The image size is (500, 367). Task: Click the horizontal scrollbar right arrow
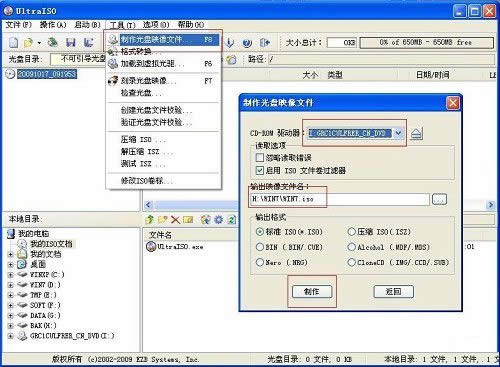(x=490, y=205)
